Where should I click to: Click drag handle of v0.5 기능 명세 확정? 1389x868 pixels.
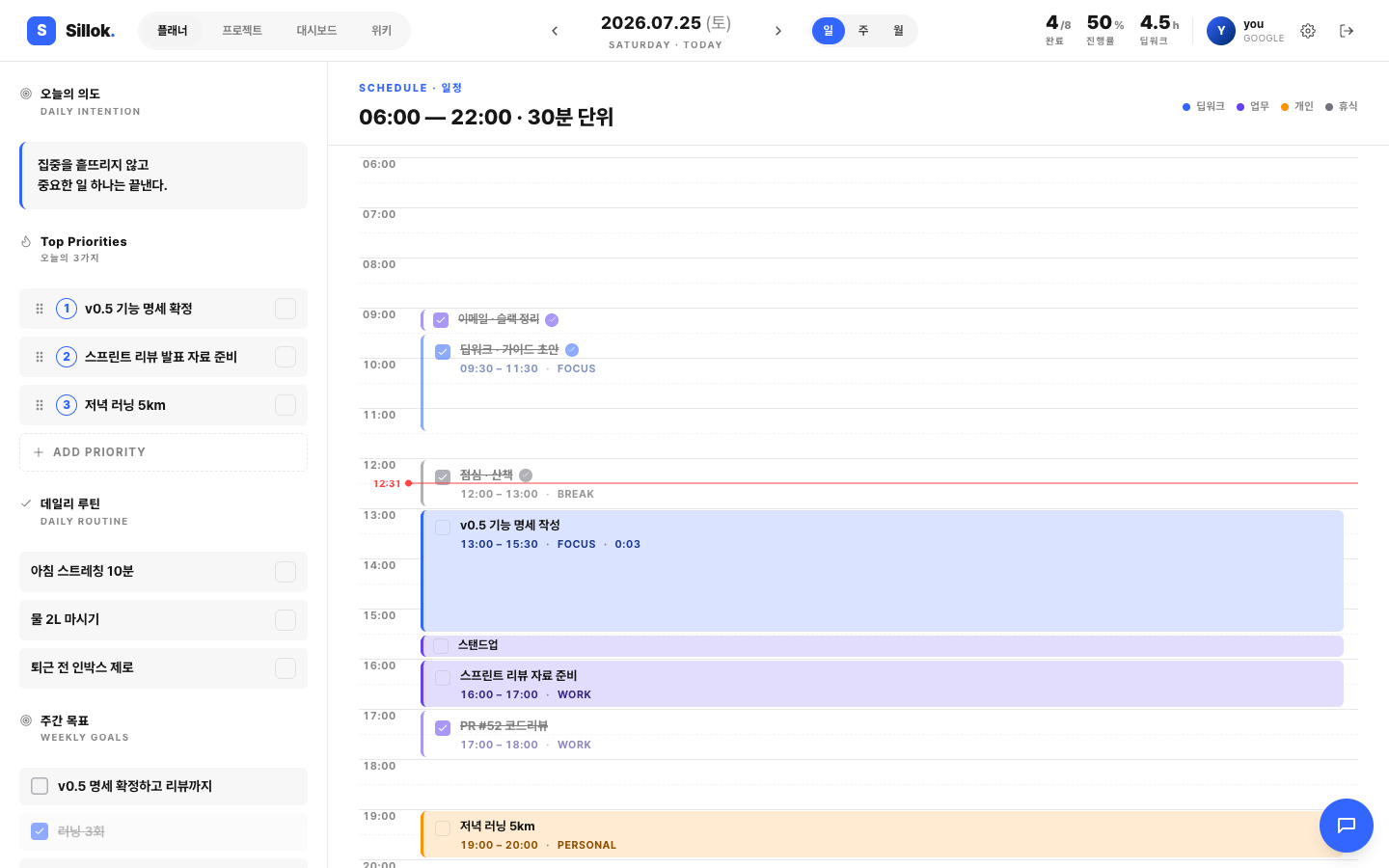tap(40, 309)
